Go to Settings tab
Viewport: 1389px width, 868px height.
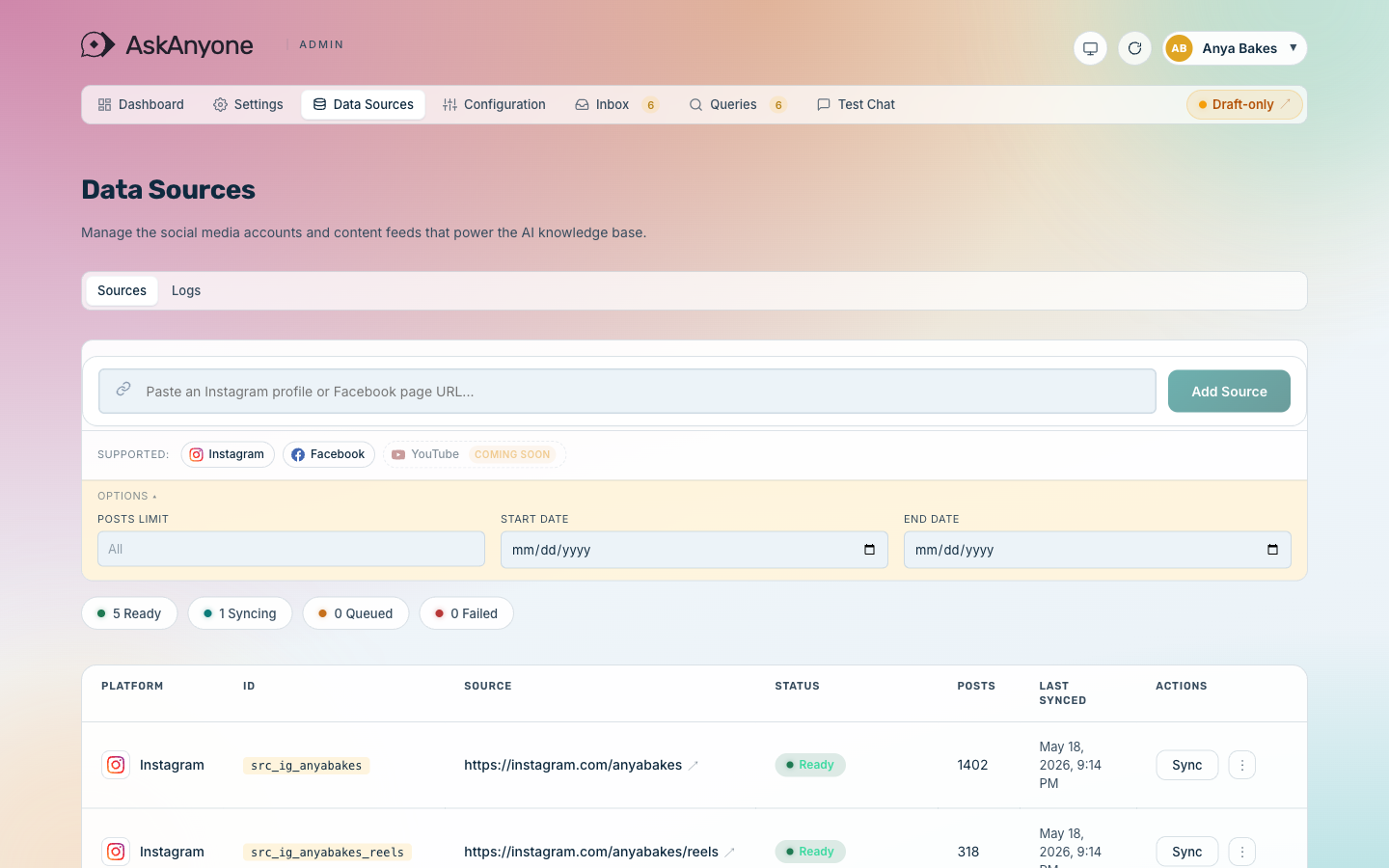tap(248, 104)
